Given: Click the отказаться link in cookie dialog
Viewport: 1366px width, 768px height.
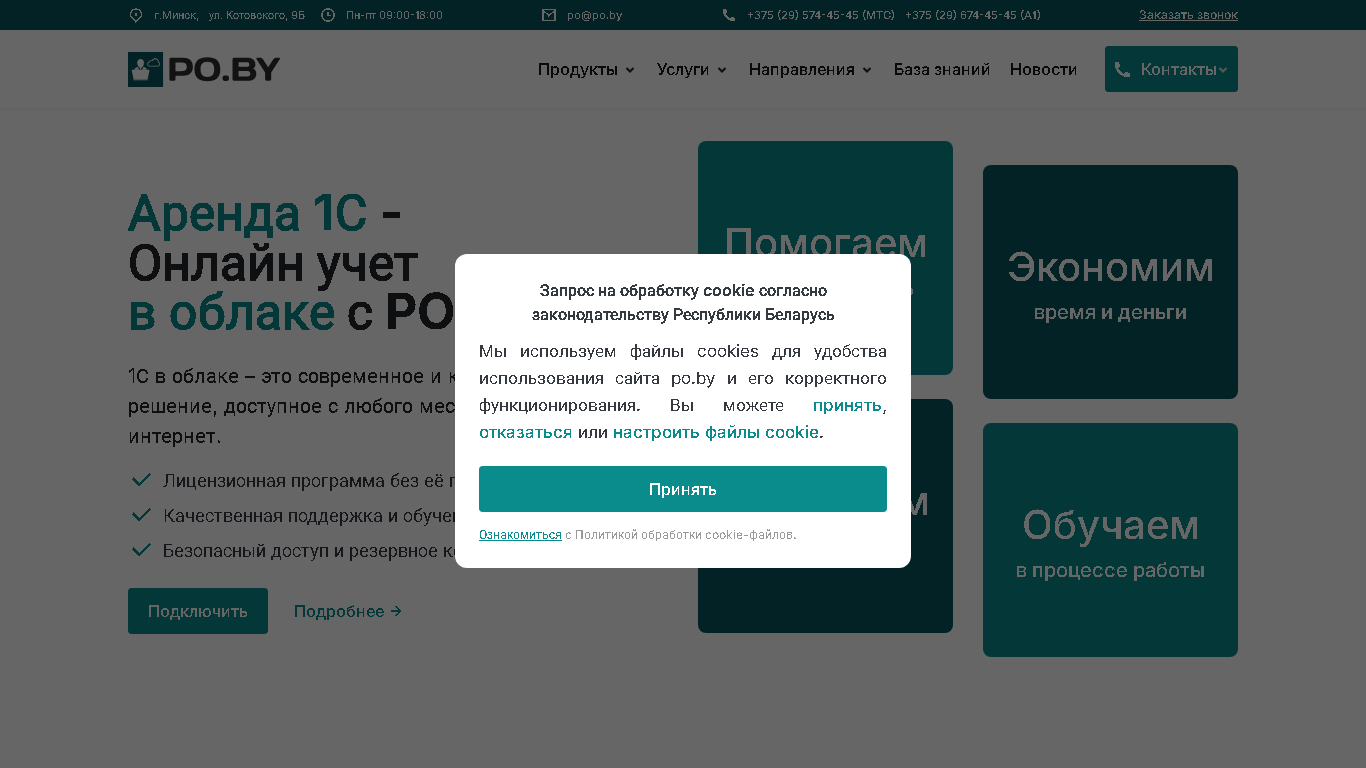Looking at the screenshot, I should pyautogui.click(x=526, y=432).
